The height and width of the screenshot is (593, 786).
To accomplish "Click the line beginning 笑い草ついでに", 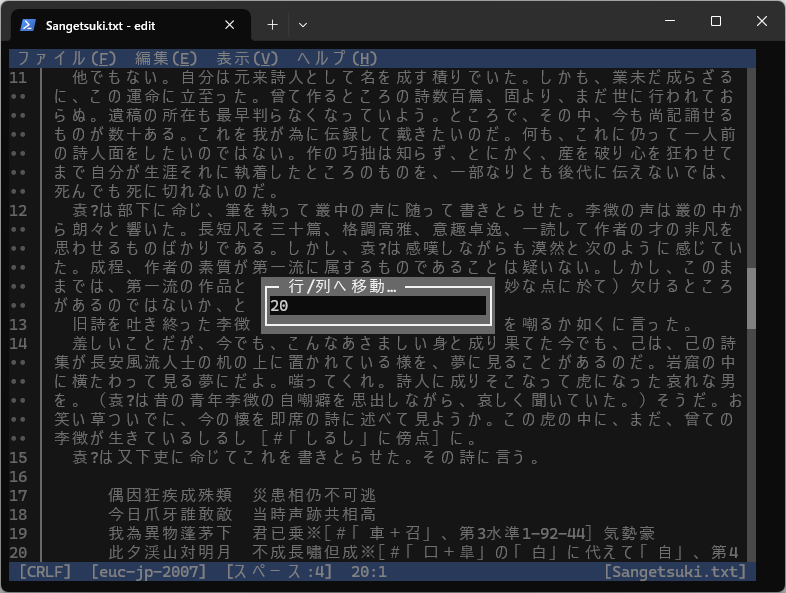I will tap(395, 420).
